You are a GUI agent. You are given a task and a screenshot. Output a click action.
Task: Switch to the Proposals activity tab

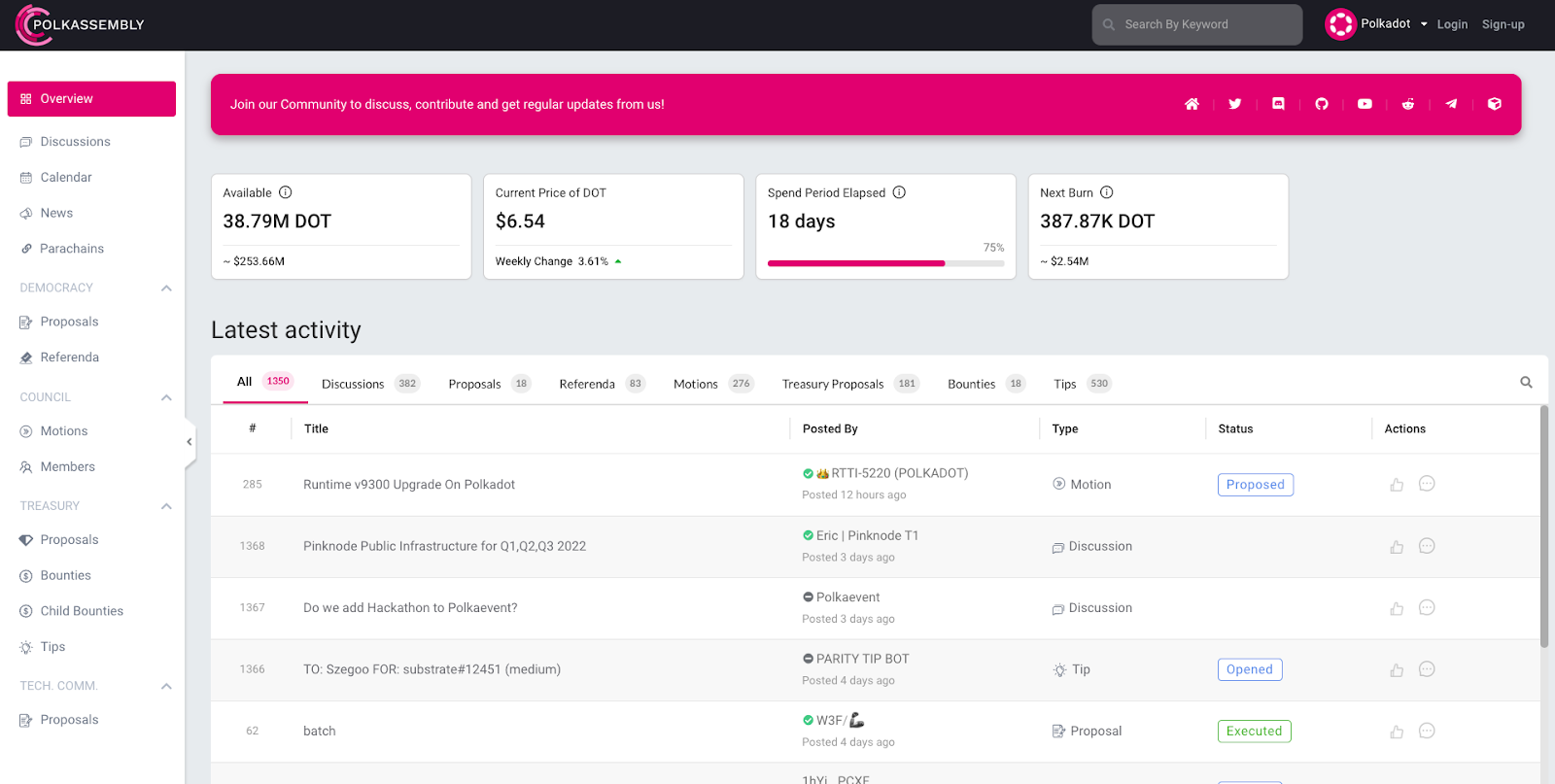coord(490,384)
